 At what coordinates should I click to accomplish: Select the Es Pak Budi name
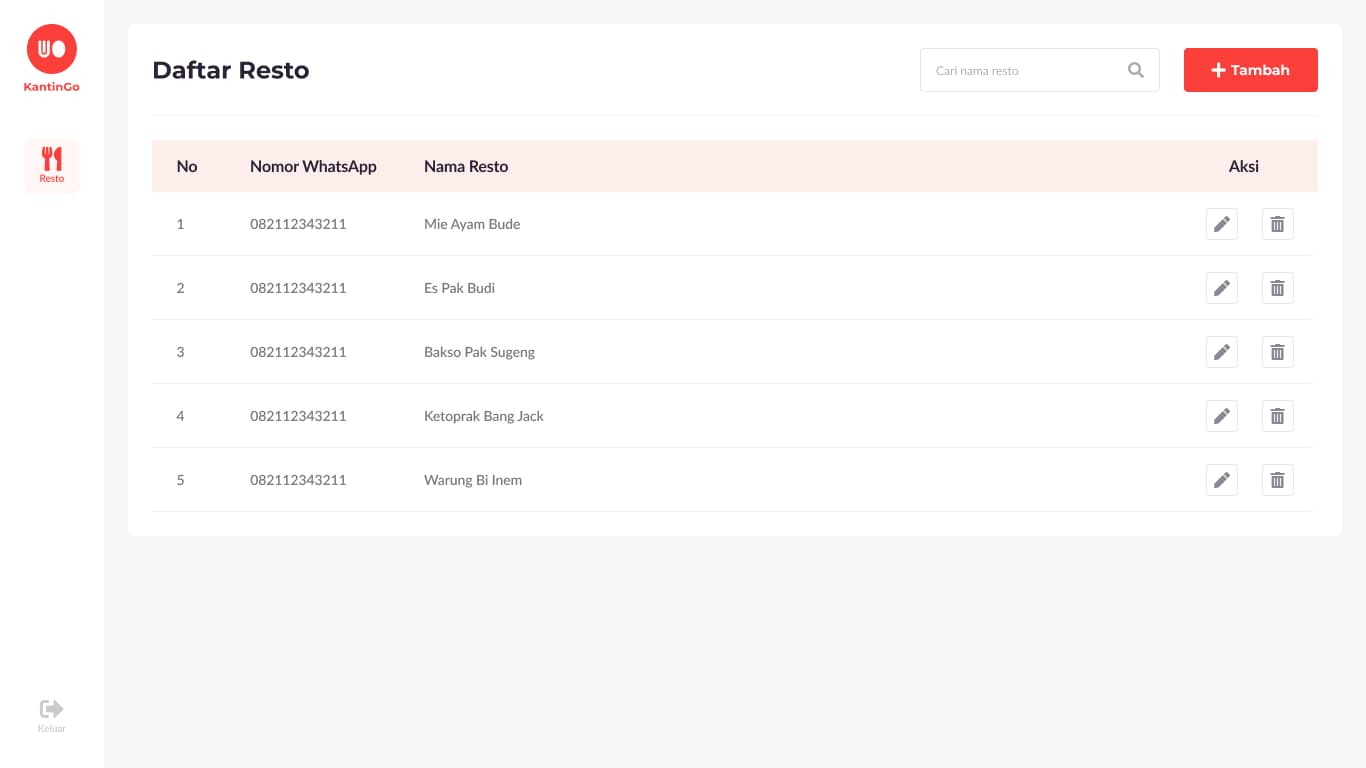459,288
